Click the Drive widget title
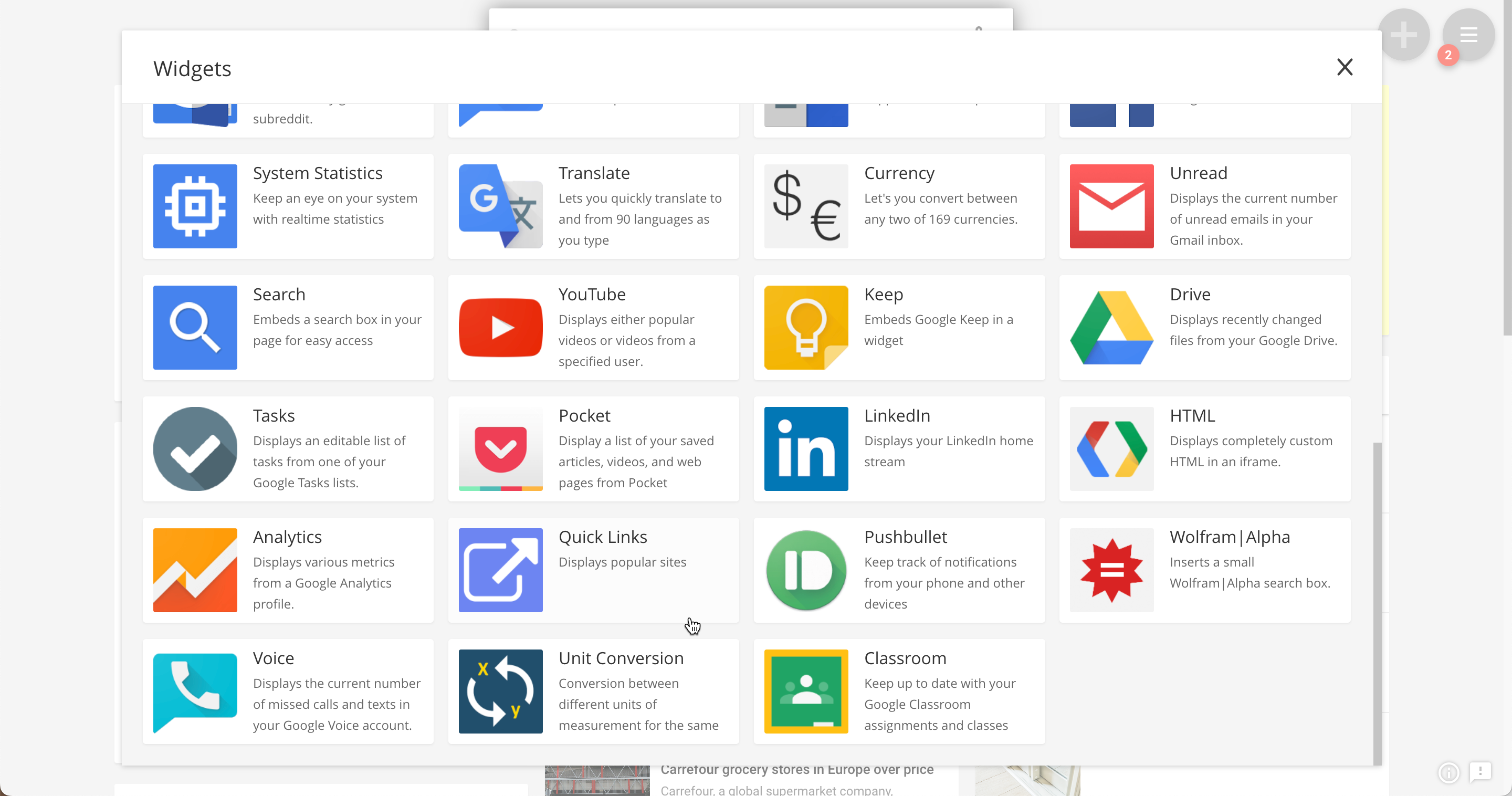Viewport: 1512px width, 796px height. [x=1190, y=294]
